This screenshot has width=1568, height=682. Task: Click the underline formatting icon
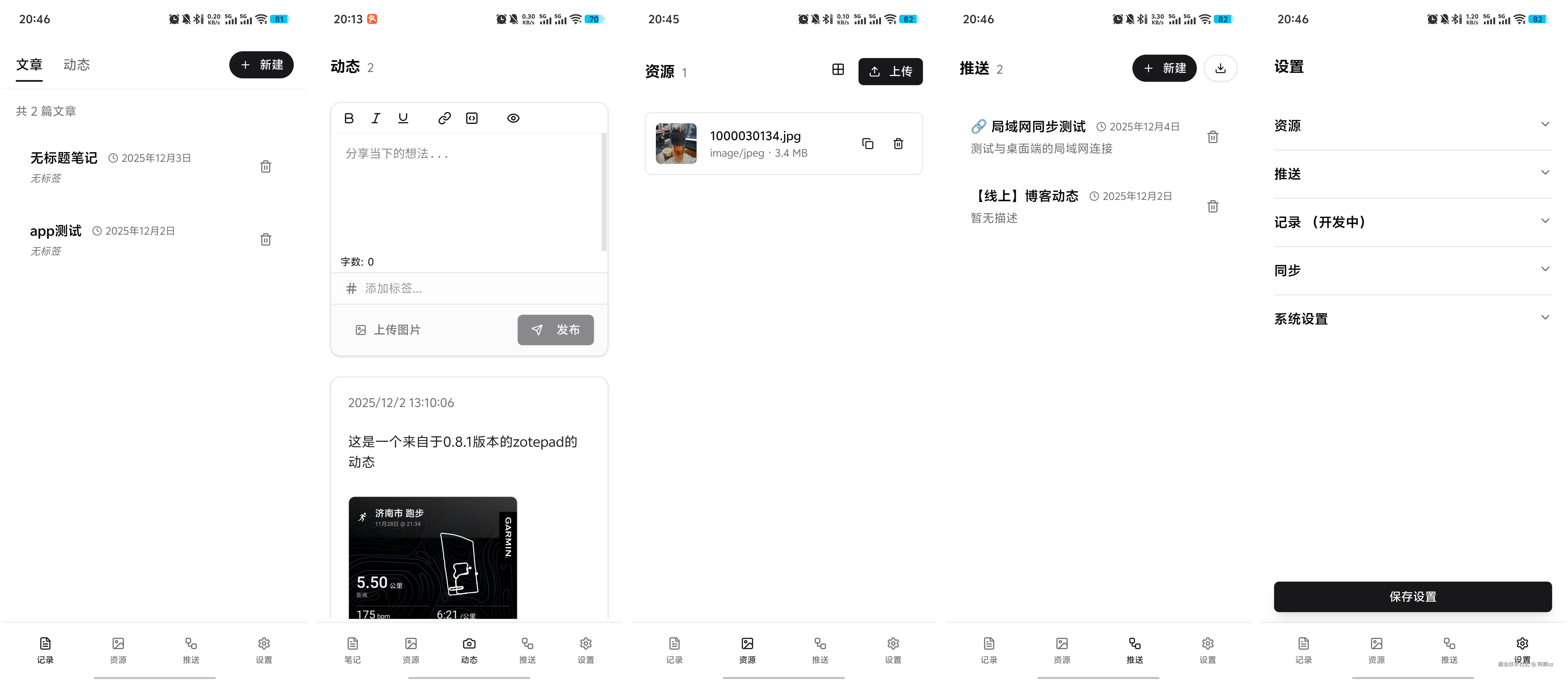tap(403, 118)
